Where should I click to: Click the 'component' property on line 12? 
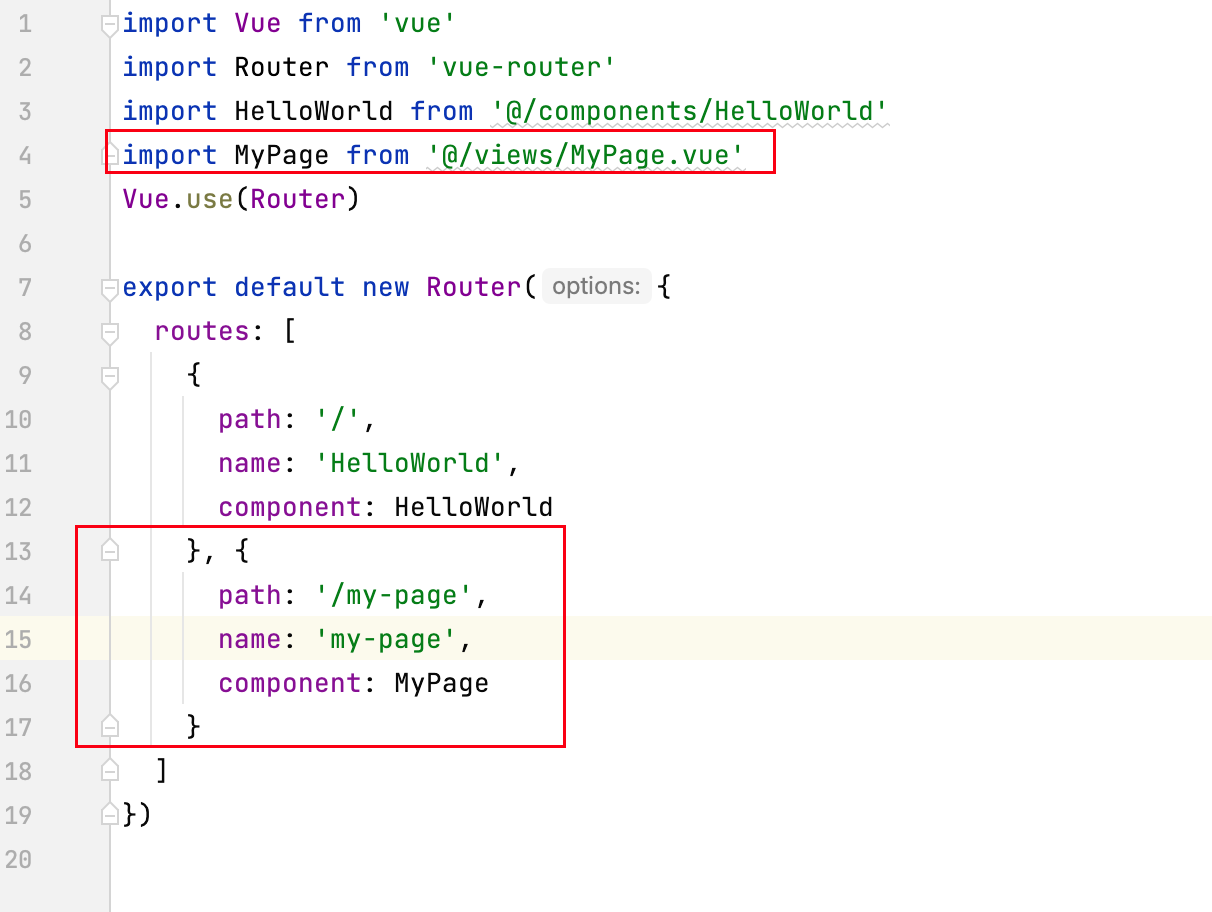[290, 507]
